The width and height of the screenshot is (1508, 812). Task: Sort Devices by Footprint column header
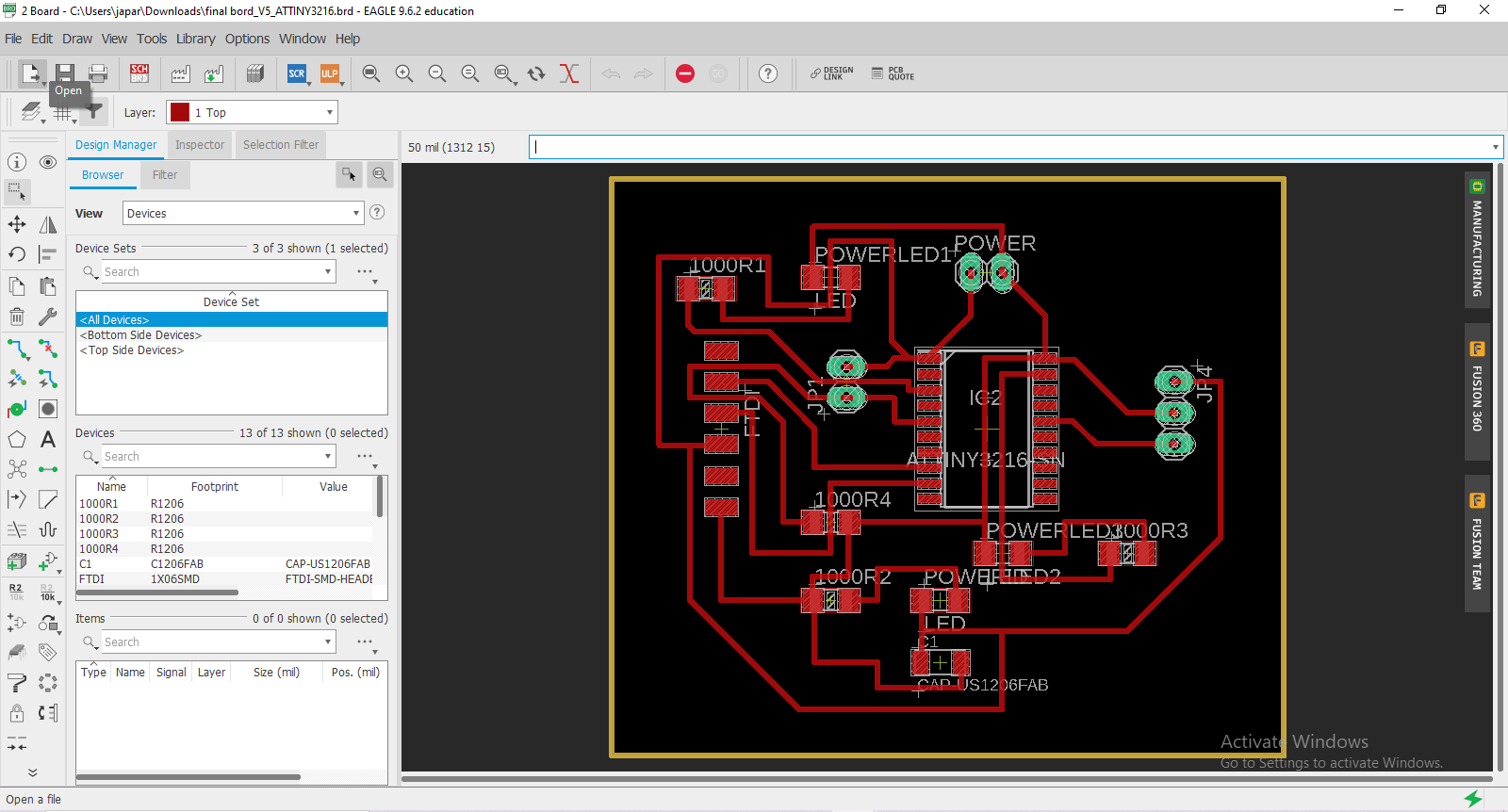tap(215, 487)
